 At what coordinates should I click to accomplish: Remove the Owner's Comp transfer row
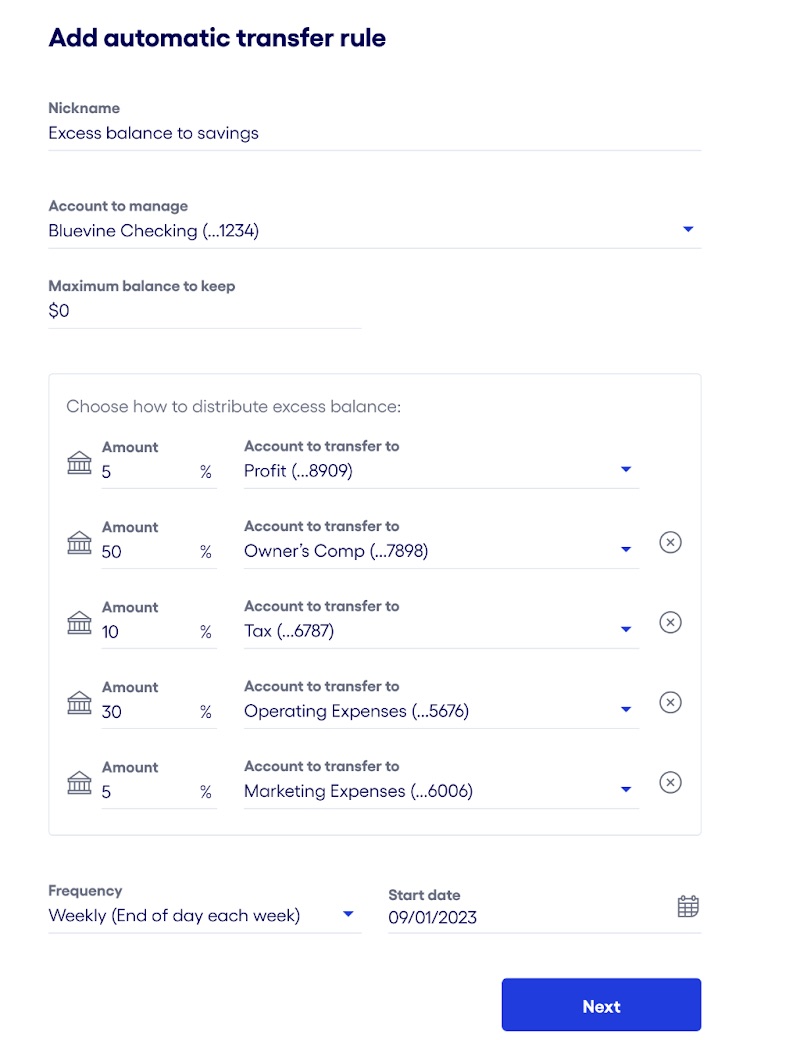tap(670, 542)
